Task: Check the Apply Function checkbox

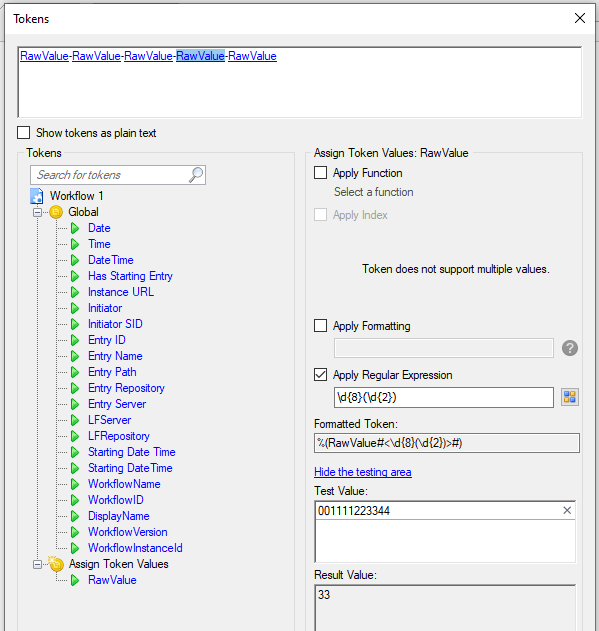Action: tap(320, 173)
